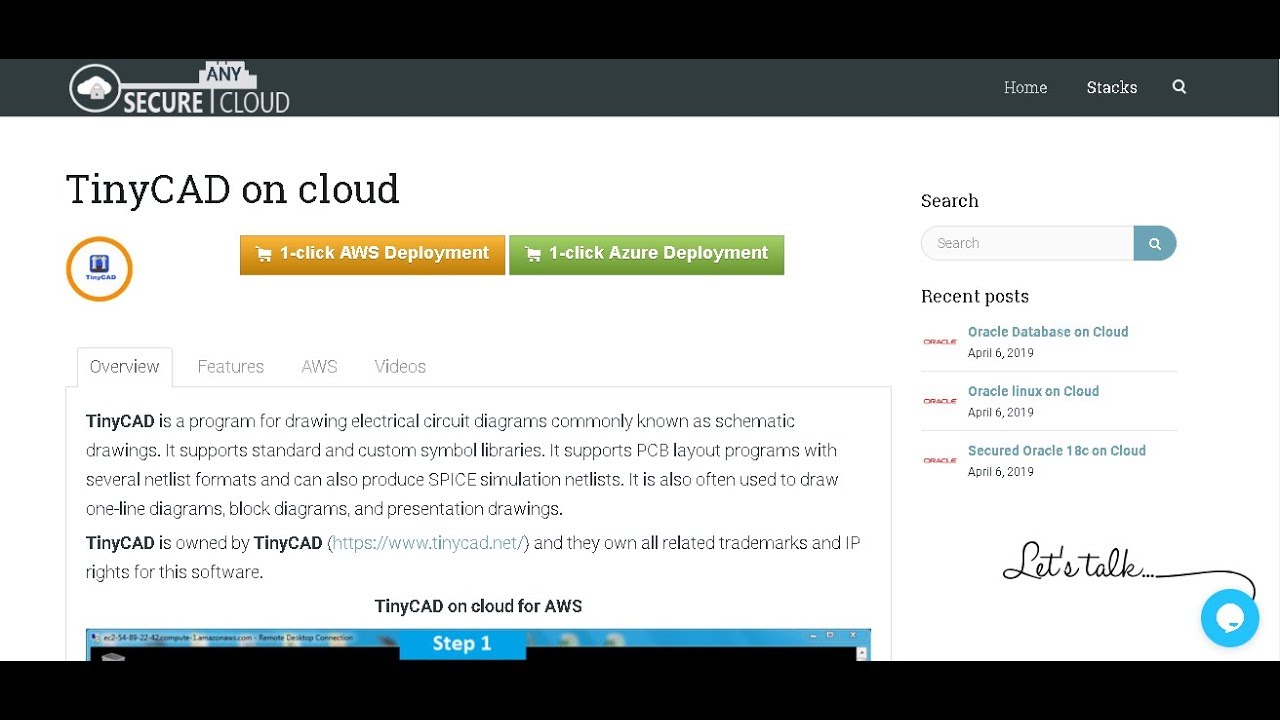
Task: Switch to the Features tab
Action: tap(231, 367)
